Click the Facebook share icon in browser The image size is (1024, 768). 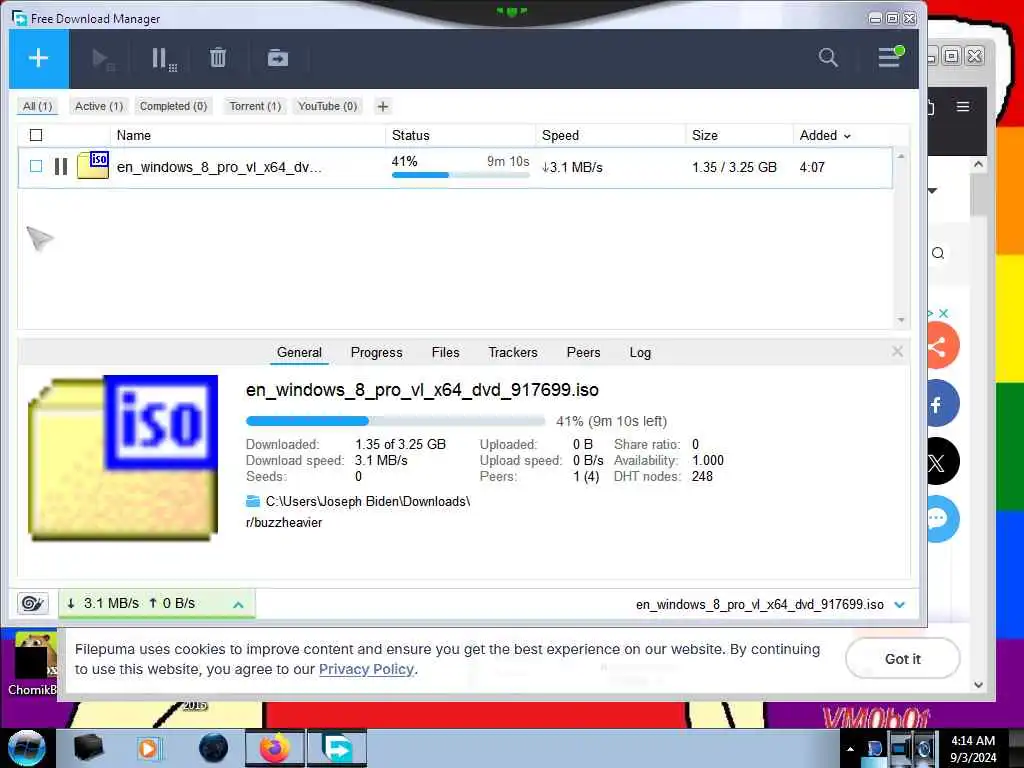941,404
